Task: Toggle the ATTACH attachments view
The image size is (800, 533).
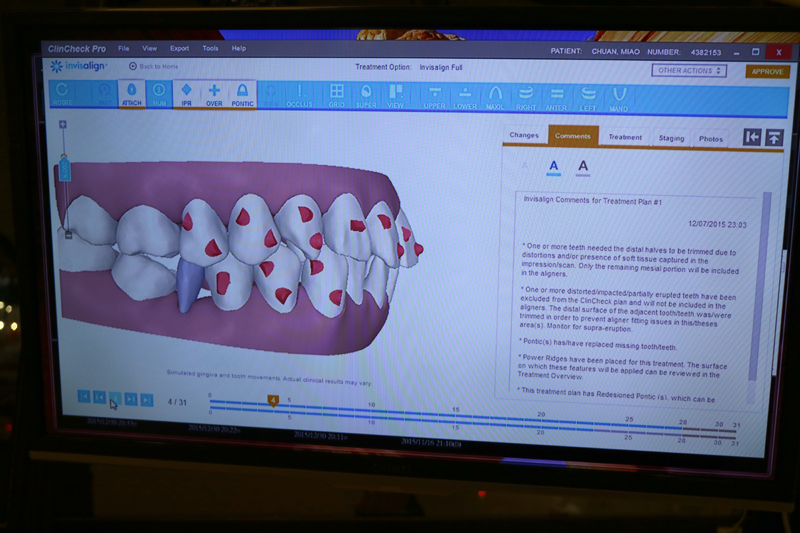Action: (132, 94)
